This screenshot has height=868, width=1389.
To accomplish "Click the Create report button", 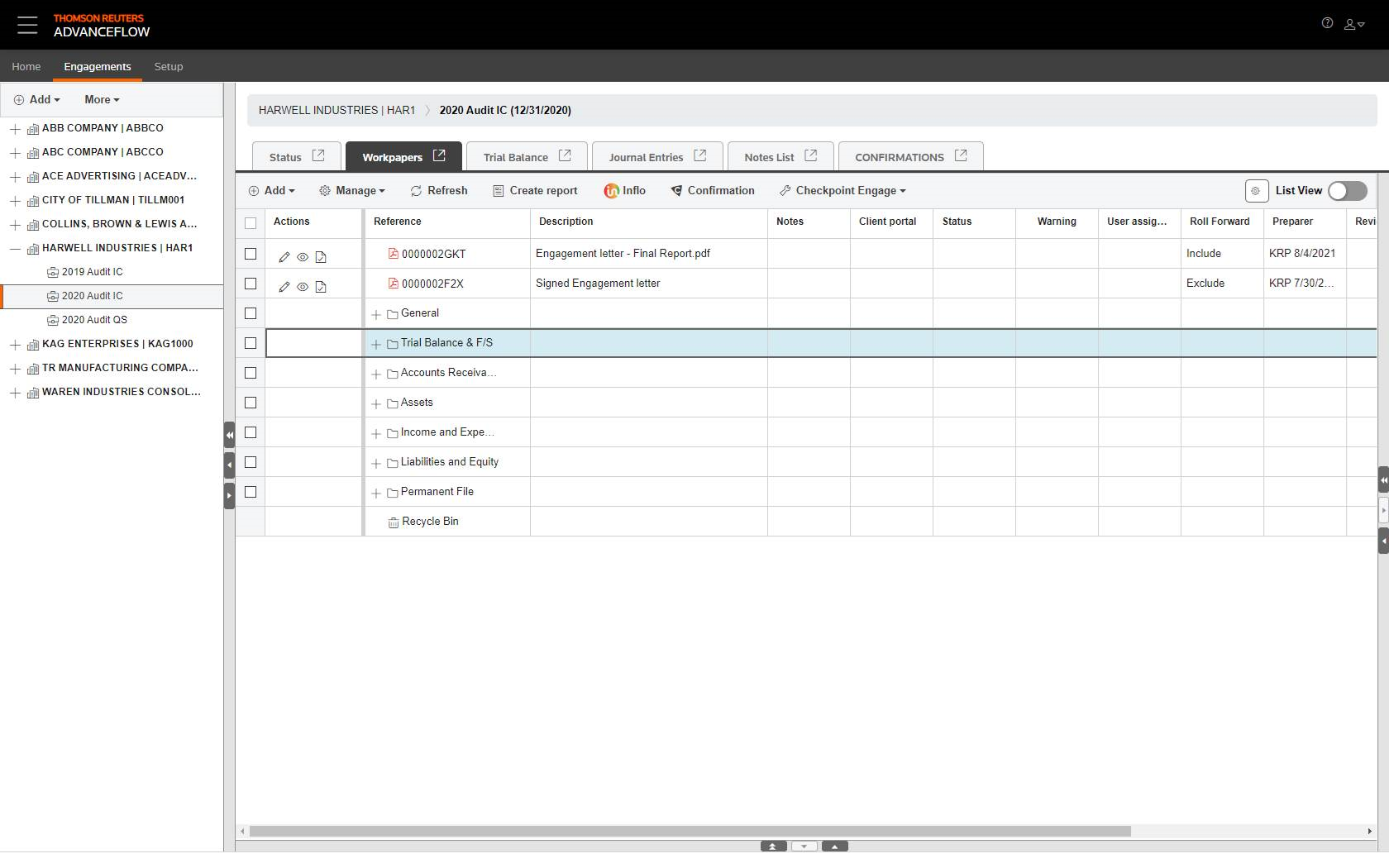I will (535, 191).
